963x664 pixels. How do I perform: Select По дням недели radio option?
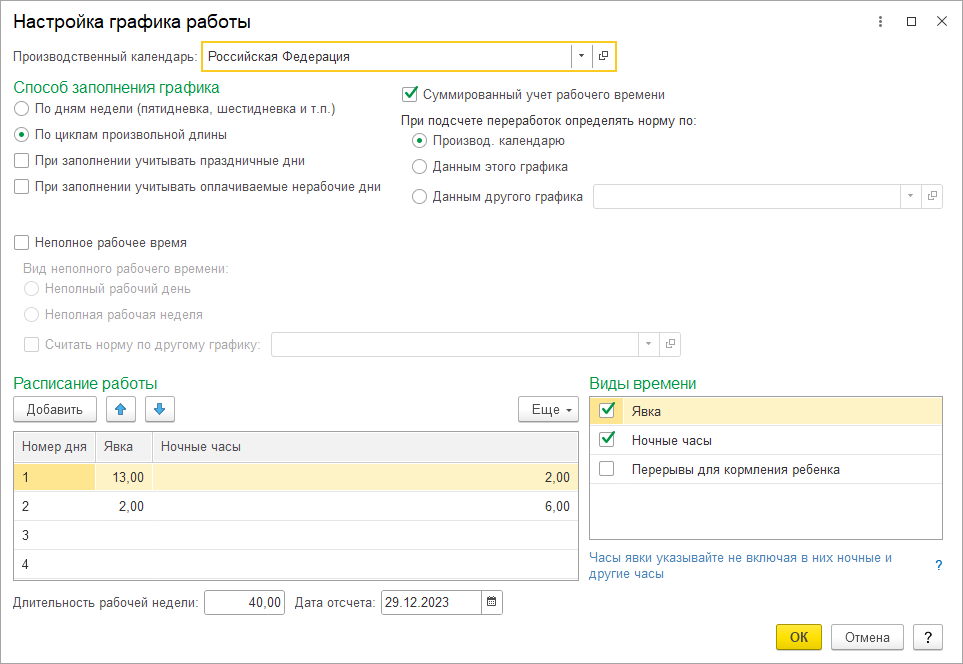coord(21,109)
